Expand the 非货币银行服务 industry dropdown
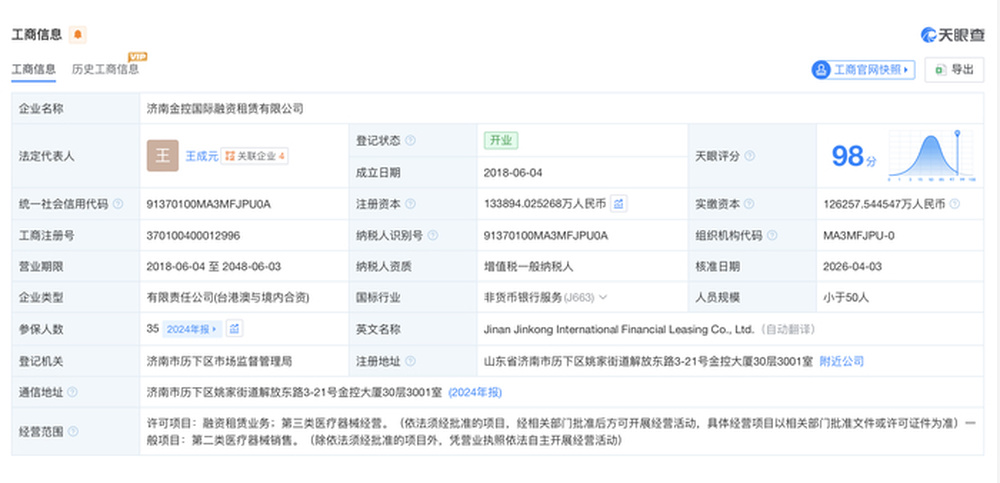This screenshot has height=483, width=1000. pos(603,297)
